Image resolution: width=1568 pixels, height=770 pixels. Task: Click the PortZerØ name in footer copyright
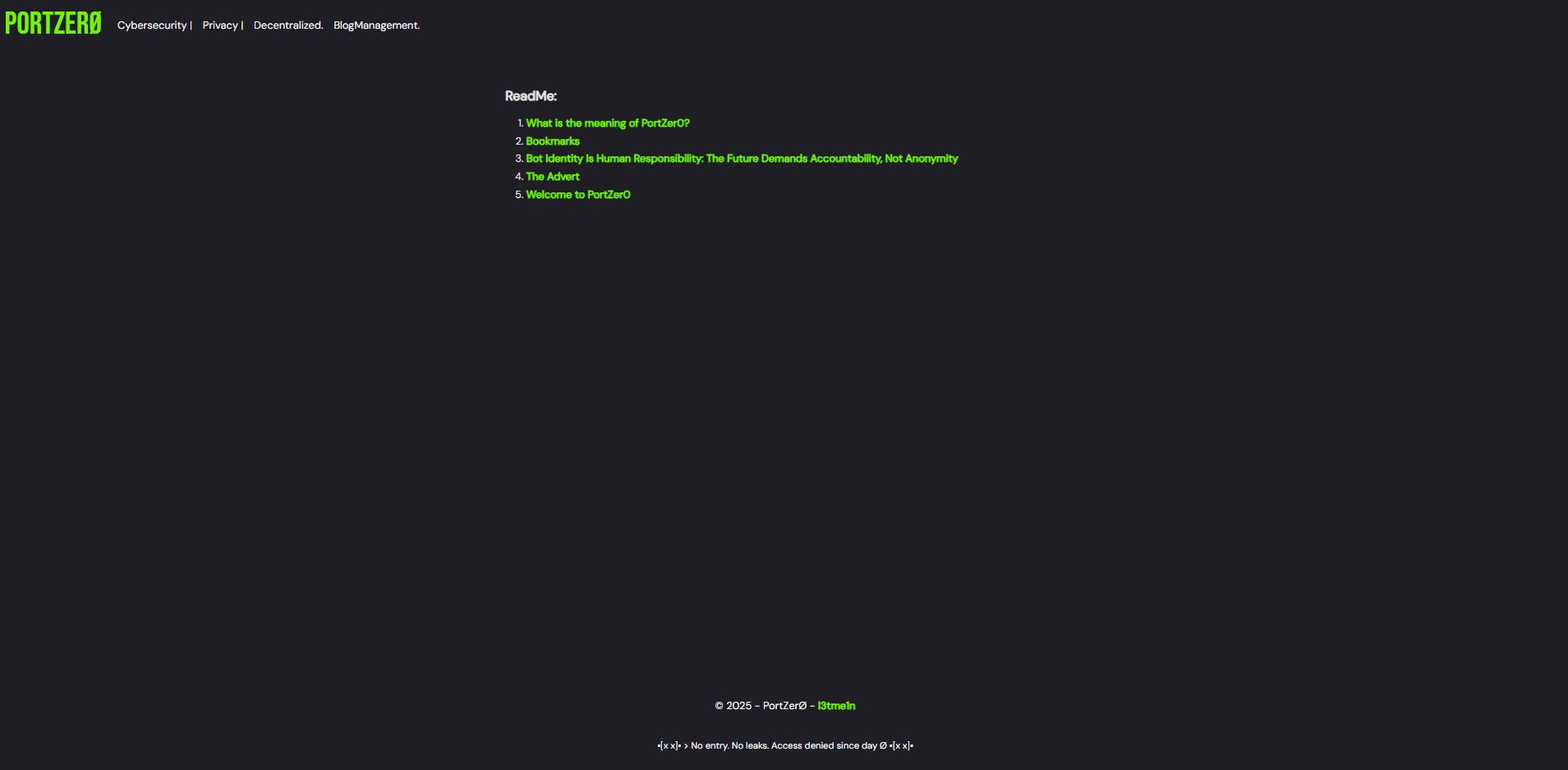[x=784, y=706]
